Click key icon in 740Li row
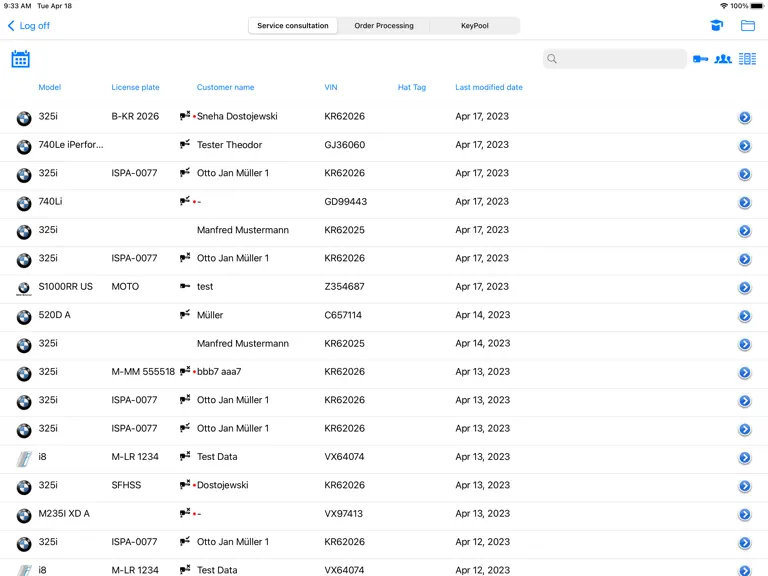The width and height of the screenshot is (768, 576). coord(185,201)
